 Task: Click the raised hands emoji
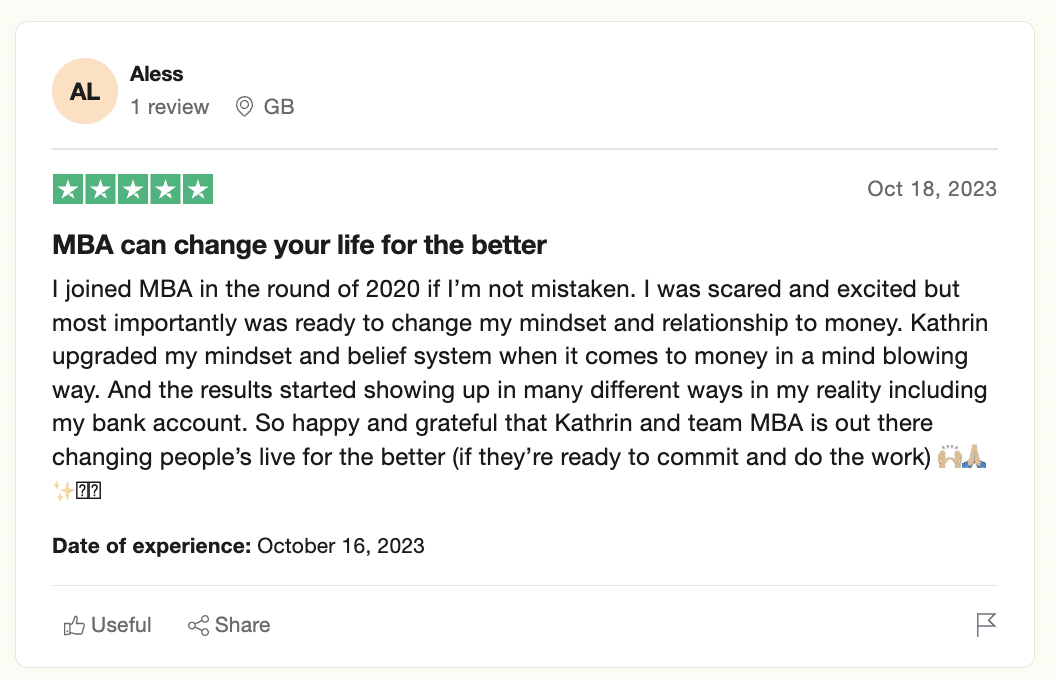[x=950, y=456]
